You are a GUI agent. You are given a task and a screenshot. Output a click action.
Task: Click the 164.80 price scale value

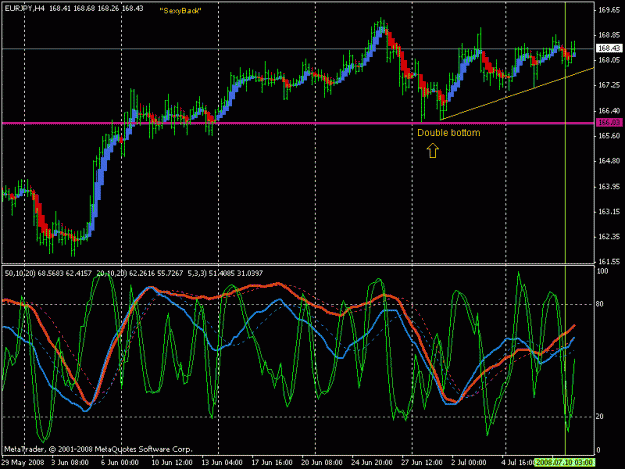[x=609, y=161]
